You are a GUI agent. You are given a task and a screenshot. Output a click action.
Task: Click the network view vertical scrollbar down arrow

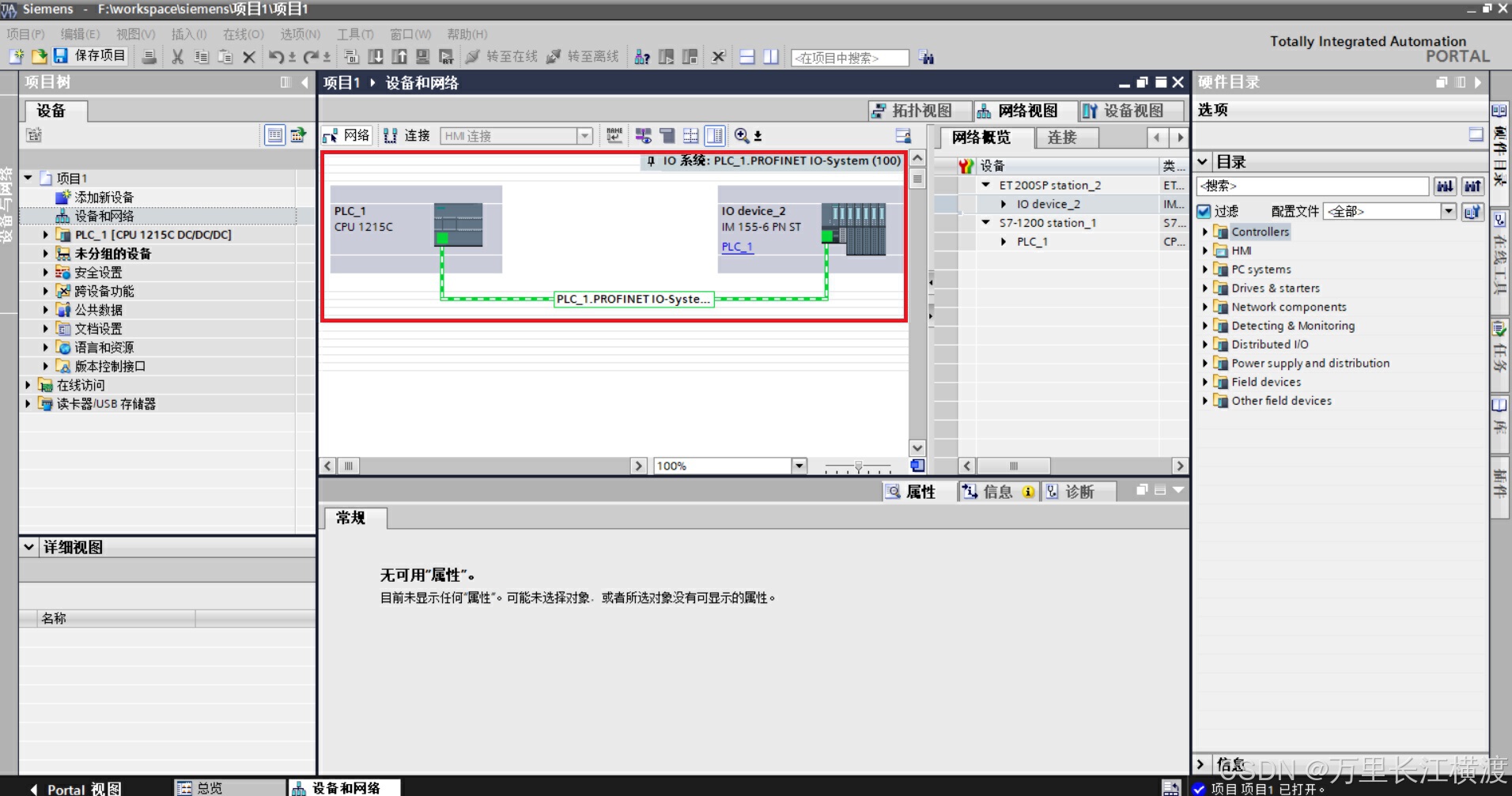coord(917,448)
